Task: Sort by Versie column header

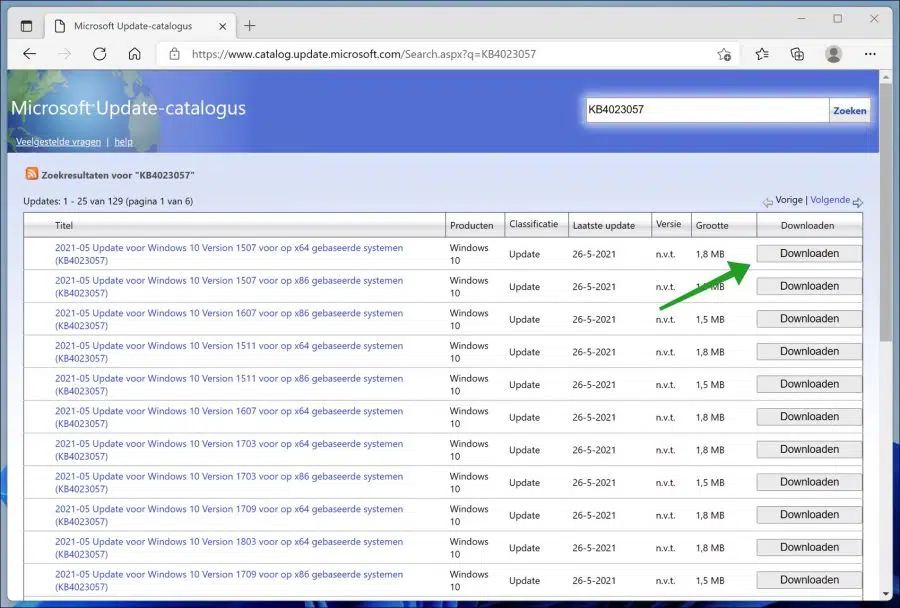Action: [669, 224]
